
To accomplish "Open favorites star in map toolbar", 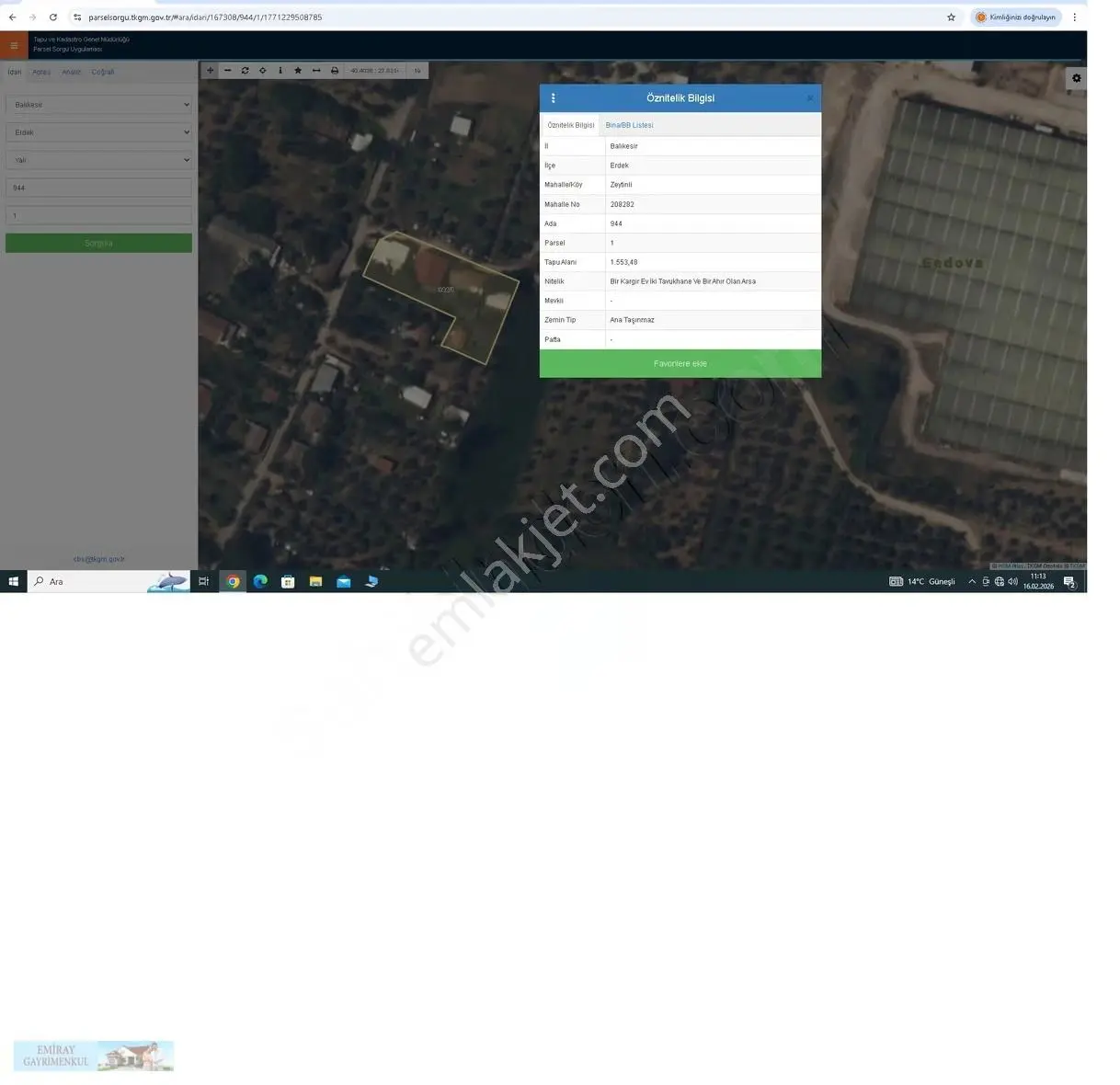I will [298, 71].
